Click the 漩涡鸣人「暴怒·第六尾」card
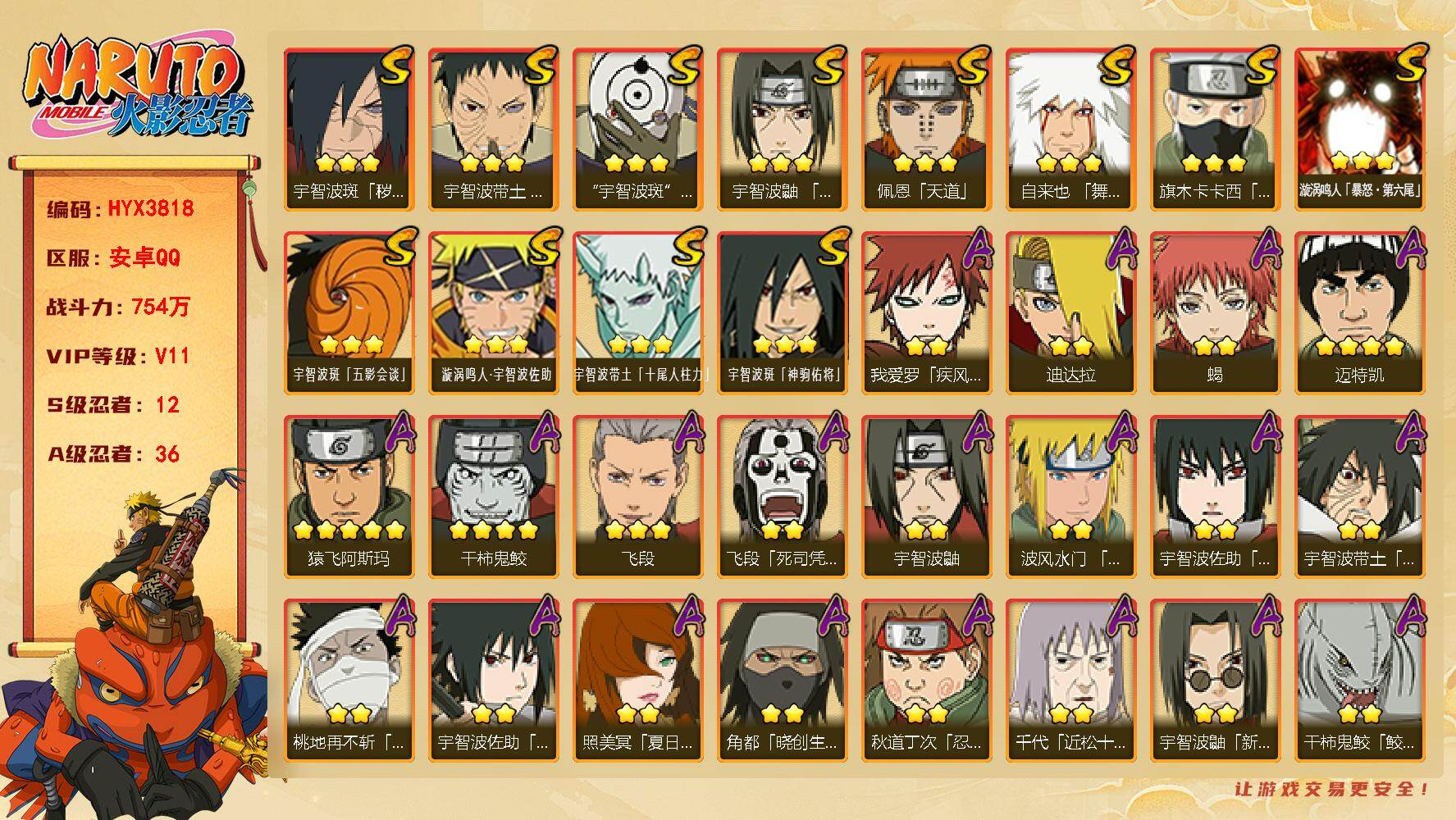Screen dimensions: 1456x820 [1359, 130]
